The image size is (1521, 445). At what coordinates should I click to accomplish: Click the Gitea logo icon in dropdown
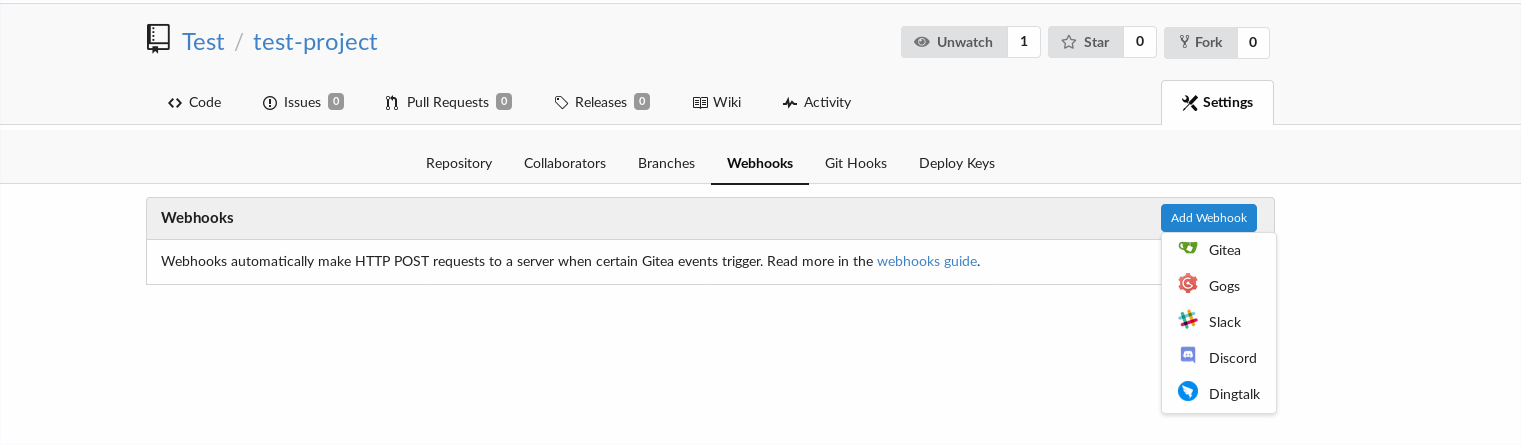point(1188,250)
